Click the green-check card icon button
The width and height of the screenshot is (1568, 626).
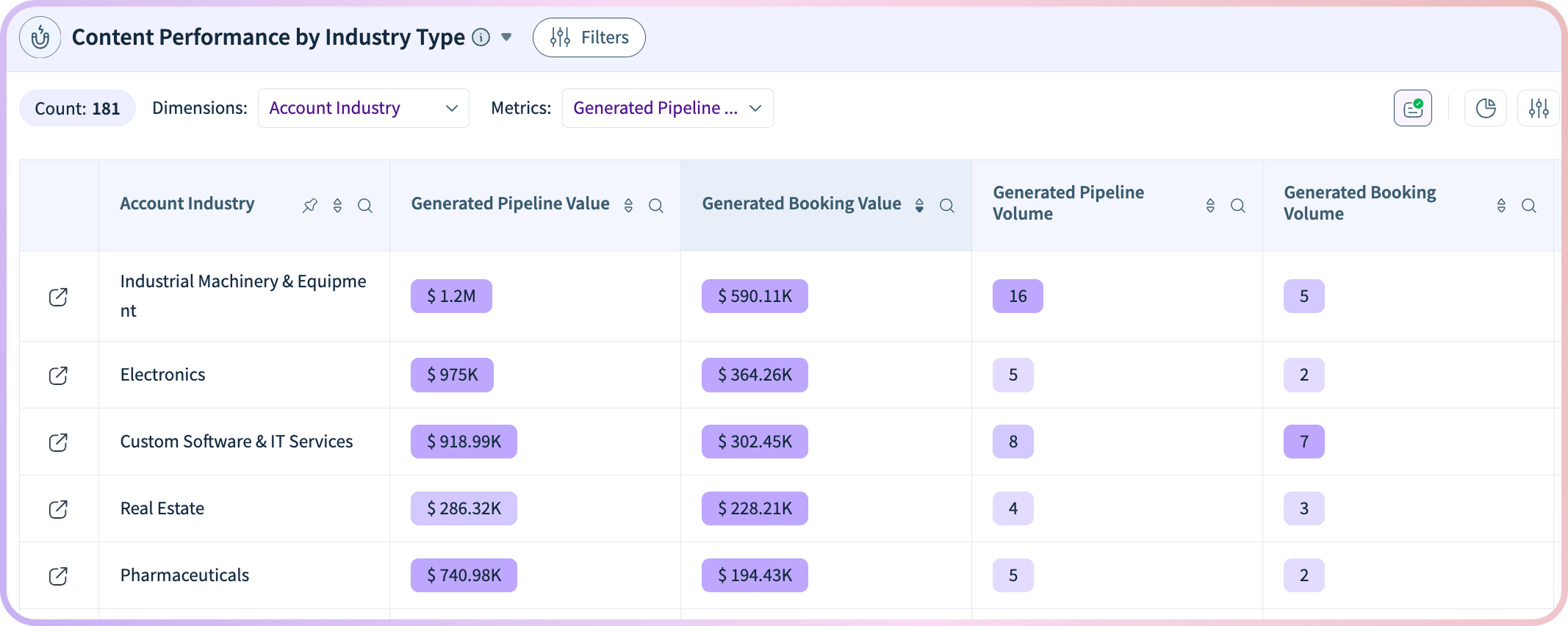(x=1412, y=109)
